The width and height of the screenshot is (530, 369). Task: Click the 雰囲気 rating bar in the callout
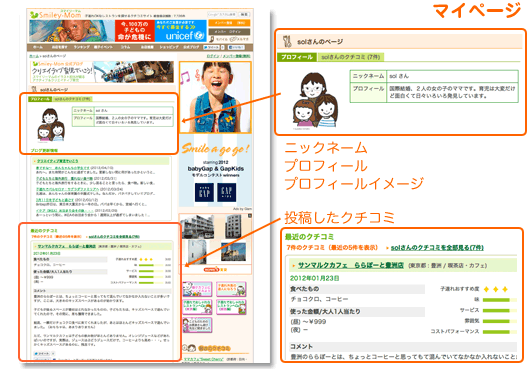[500, 321]
